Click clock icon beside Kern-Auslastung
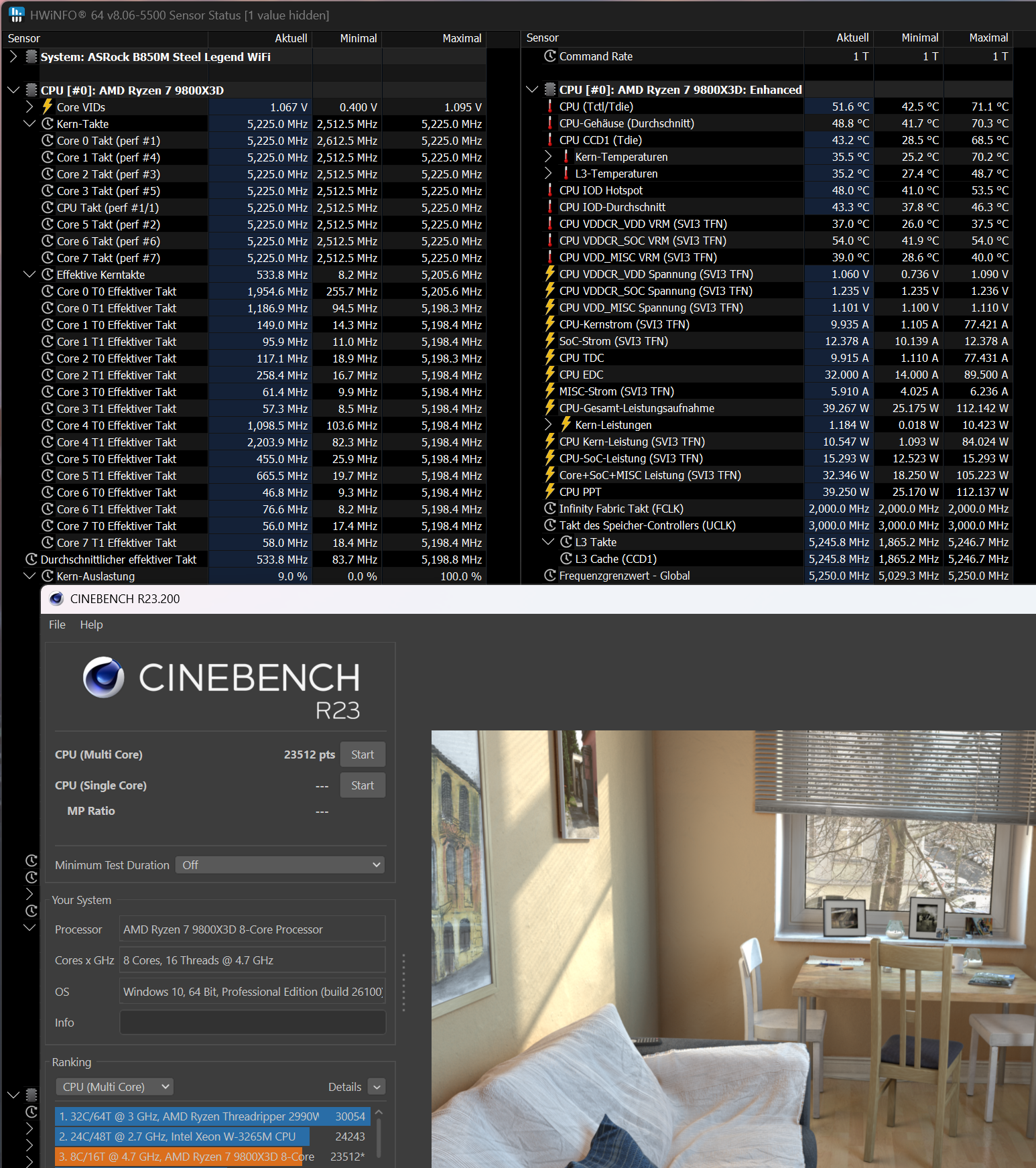Image resolution: width=1036 pixels, height=1168 pixels. 48,576
